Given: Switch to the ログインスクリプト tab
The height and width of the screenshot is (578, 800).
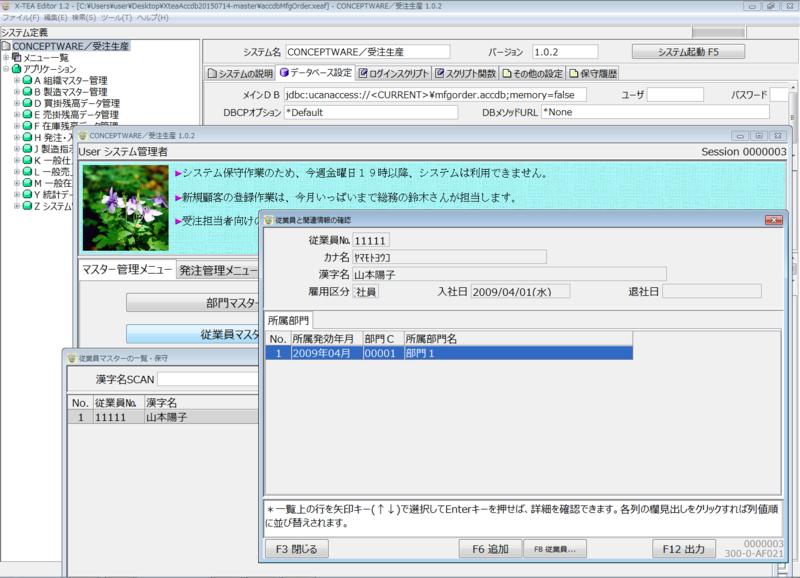Looking at the screenshot, I should 393,73.
